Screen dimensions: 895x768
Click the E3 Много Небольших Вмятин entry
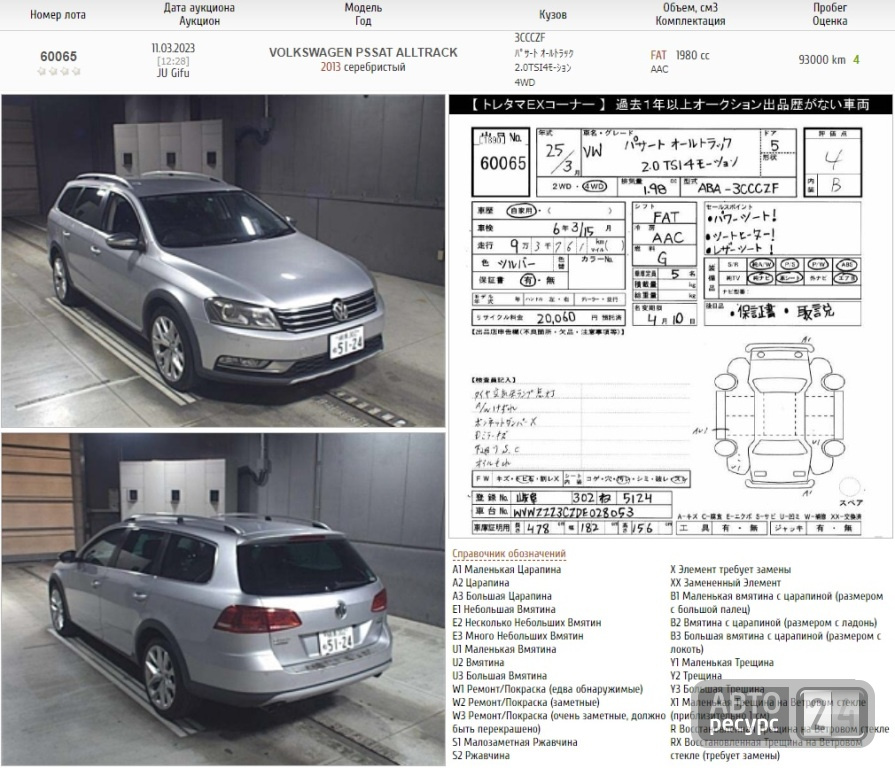pos(518,636)
